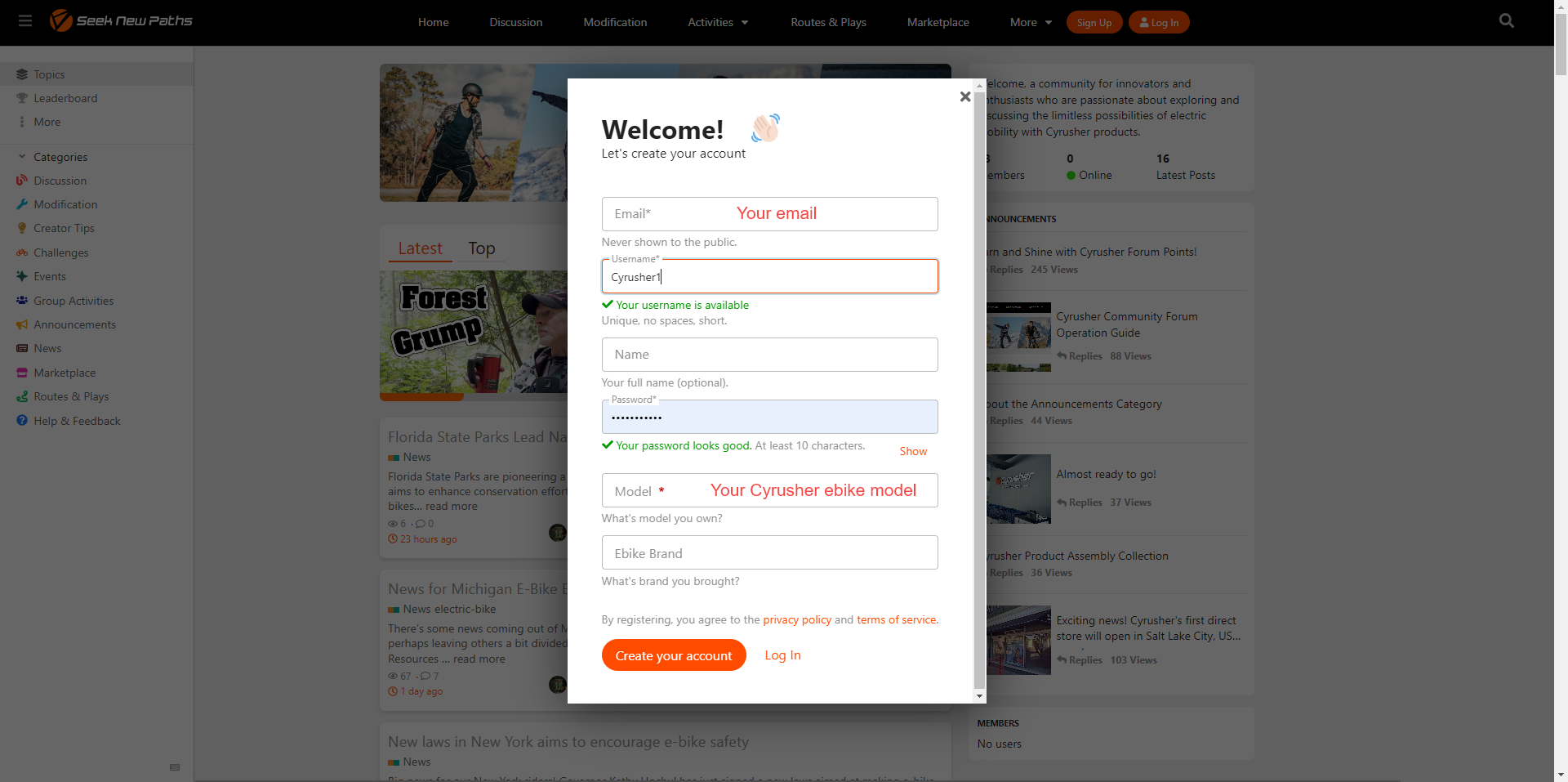Open Leaderboard trophy icon in sidebar
This screenshot has width=1568, height=782.
click(22, 98)
